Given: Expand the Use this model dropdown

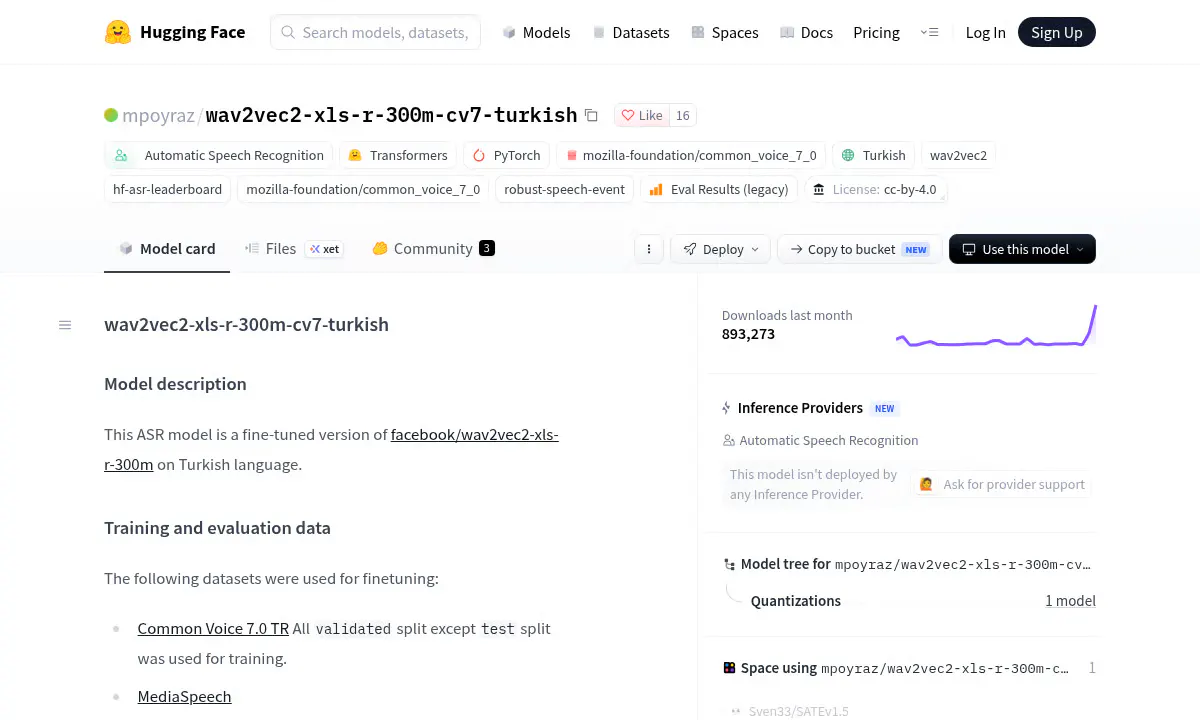Looking at the screenshot, I should [x=1022, y=249].
